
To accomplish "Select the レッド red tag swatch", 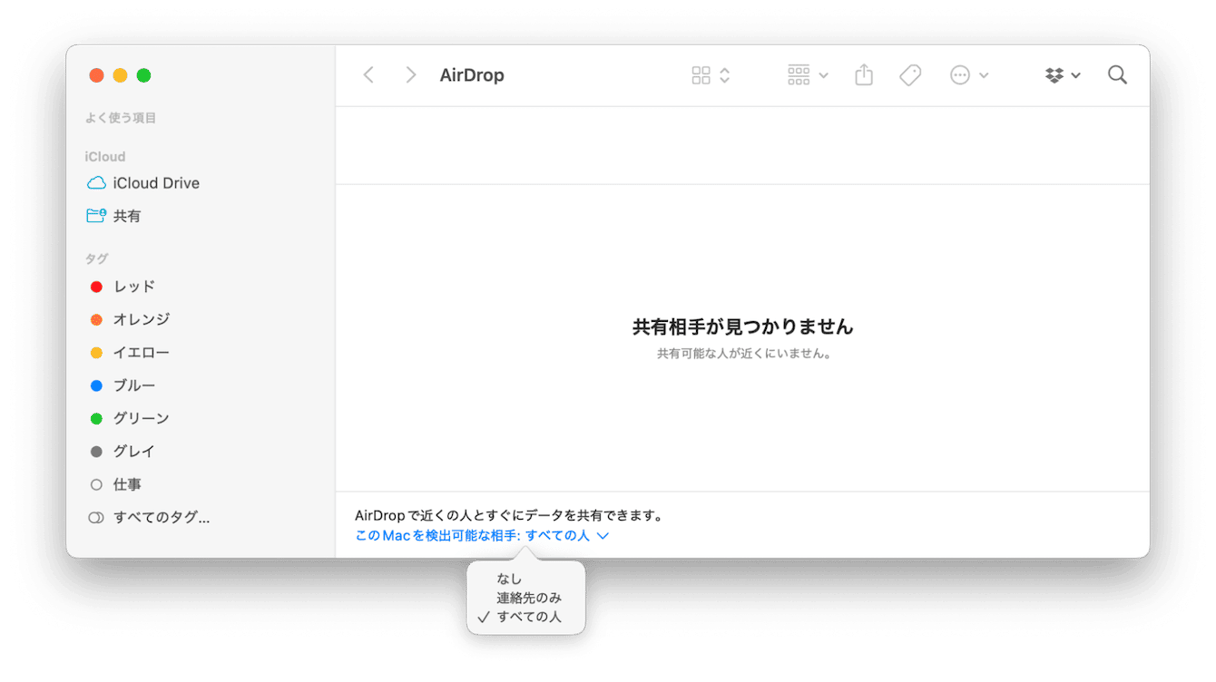I will click(96, 286).
